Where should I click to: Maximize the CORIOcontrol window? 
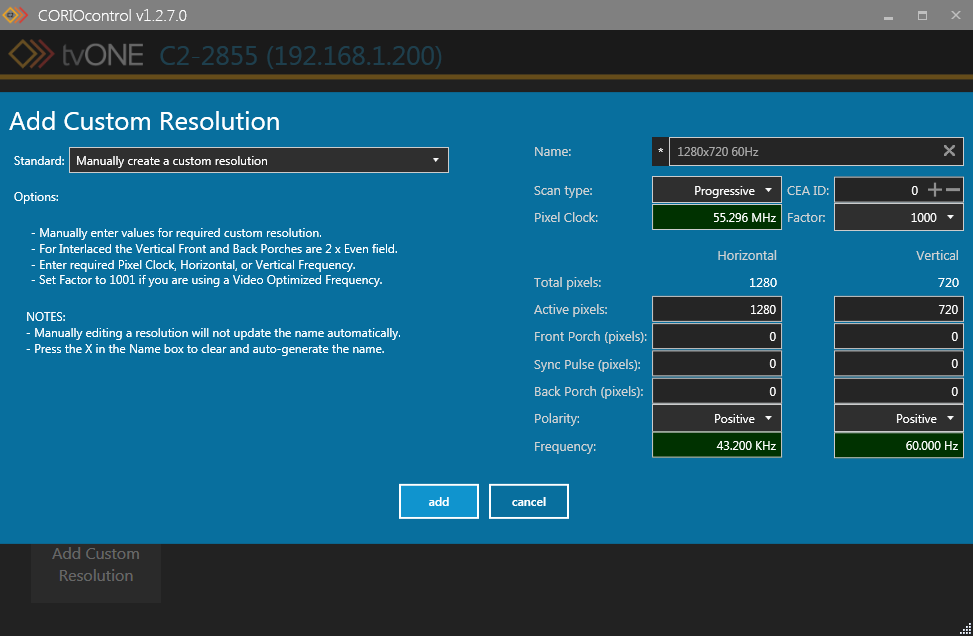[922, 16]
